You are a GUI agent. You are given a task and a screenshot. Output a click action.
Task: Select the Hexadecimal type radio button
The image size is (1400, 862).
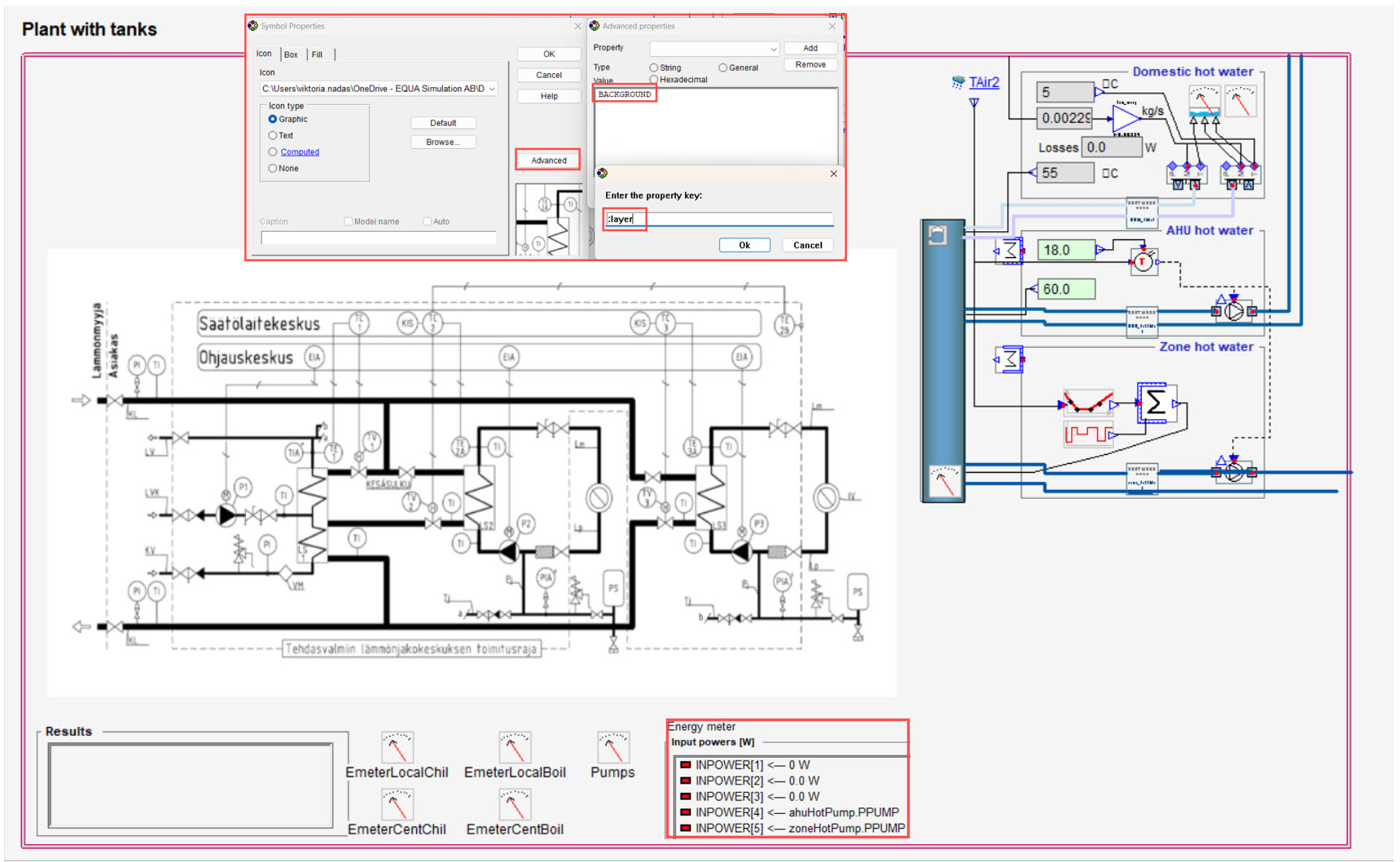pos(654,80)
